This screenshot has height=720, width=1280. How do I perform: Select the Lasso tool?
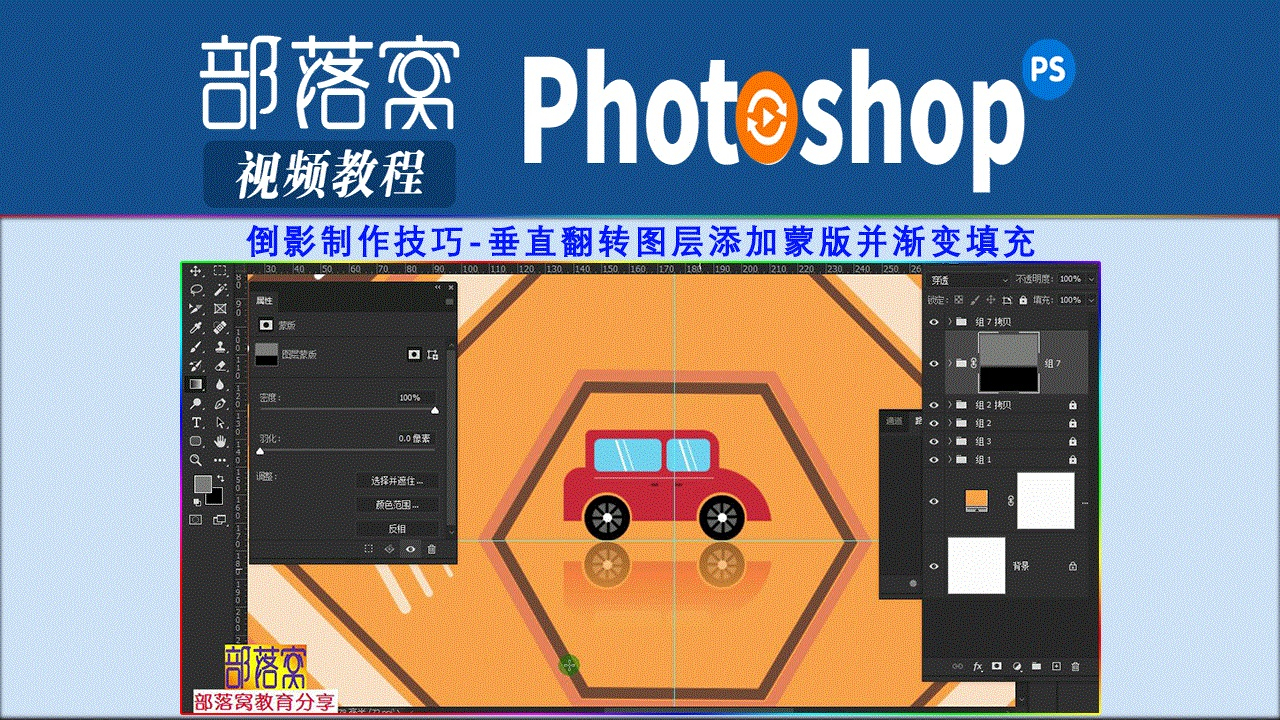[197, 290]
